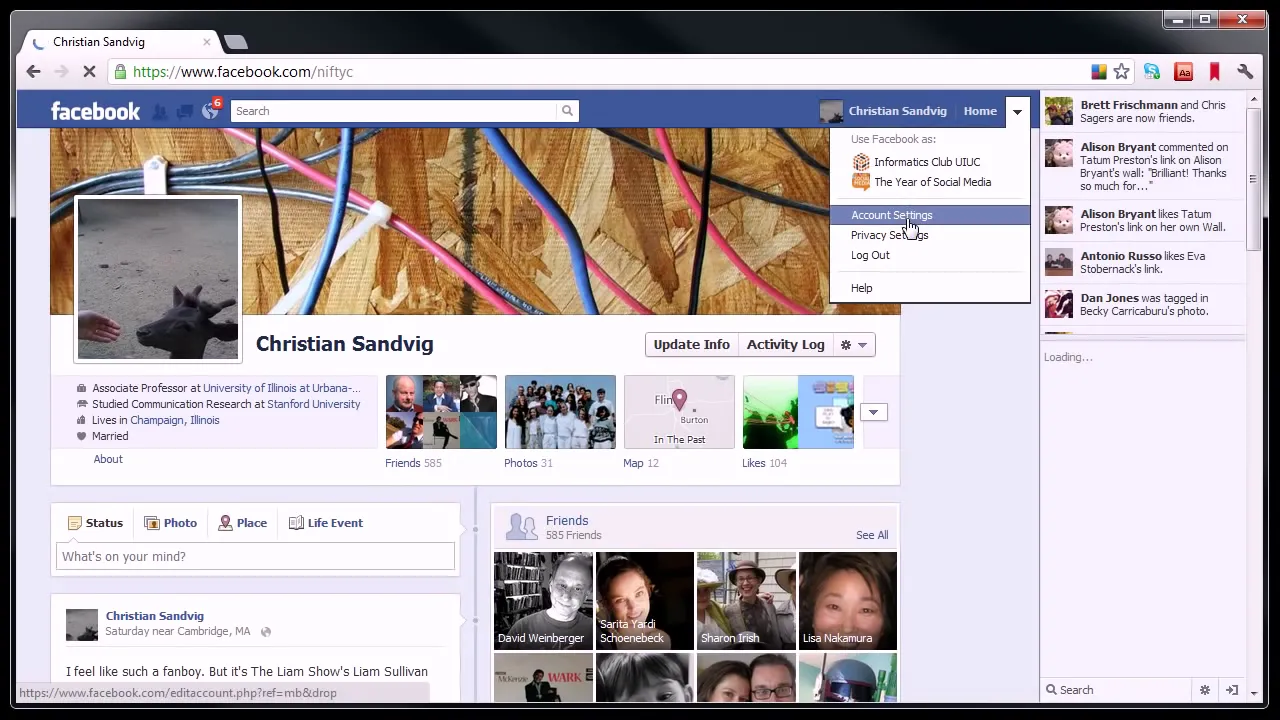Open Photos 31 thumbnail
Image resolution: width=1280 pixels, height=720 pixels.
[560, 412]
